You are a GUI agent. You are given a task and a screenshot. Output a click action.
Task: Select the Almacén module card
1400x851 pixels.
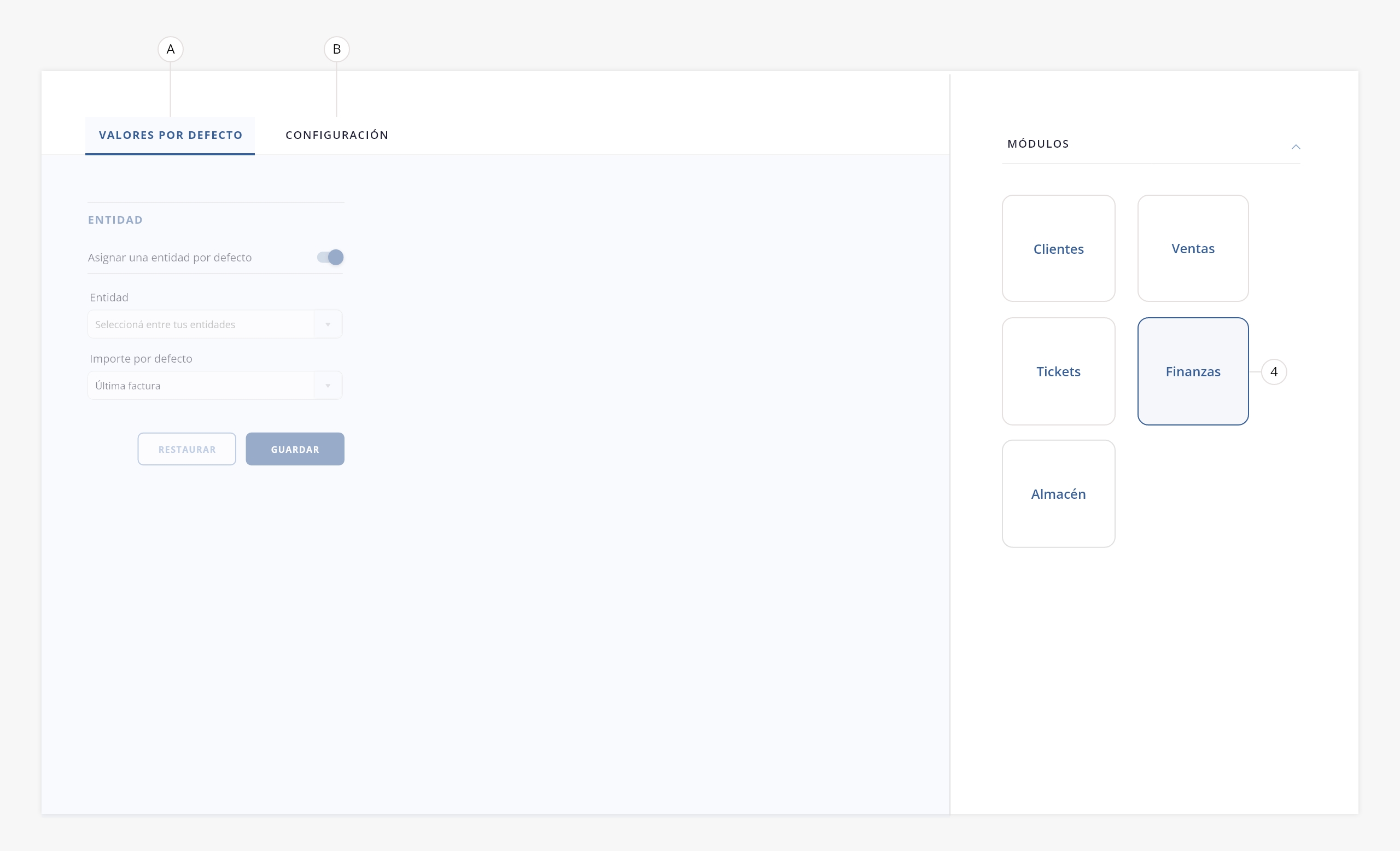(1058, 494)
